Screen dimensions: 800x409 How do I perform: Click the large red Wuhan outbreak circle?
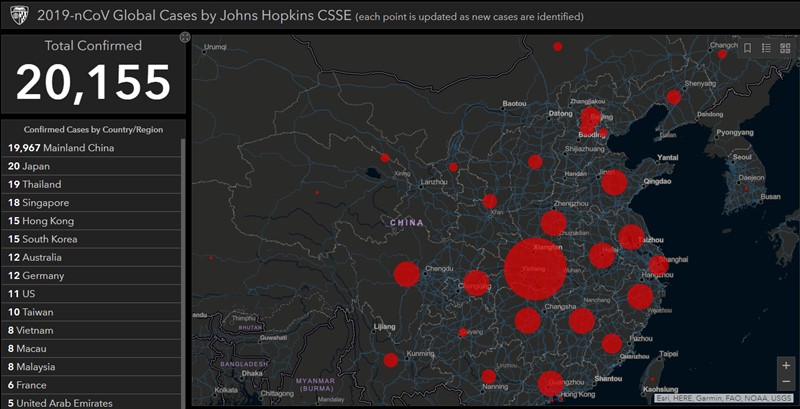point(535,268)
